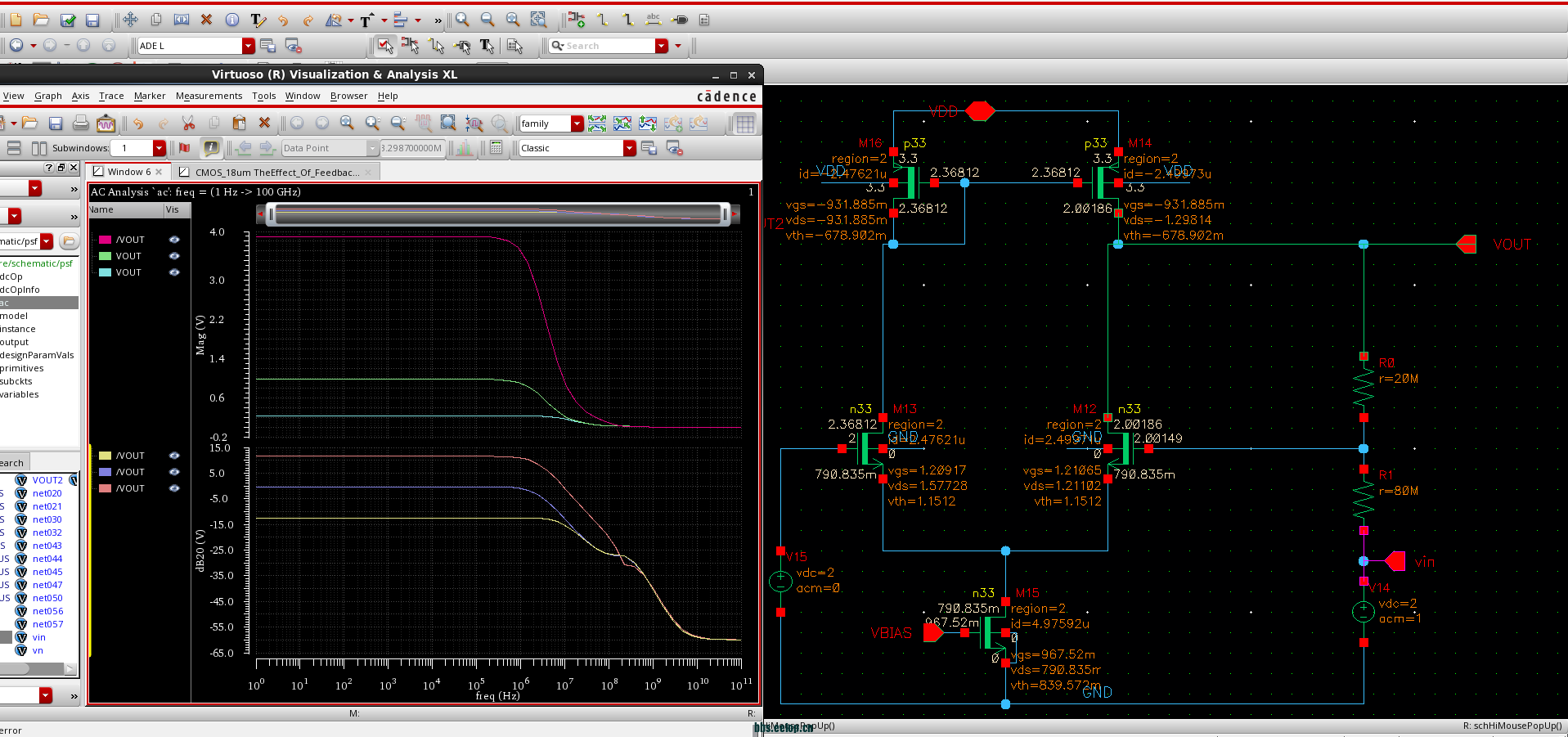Click the Undo arrow in Visualization toolbar
This screenshot has width=1568, height=737.
[x=137, y=124]
